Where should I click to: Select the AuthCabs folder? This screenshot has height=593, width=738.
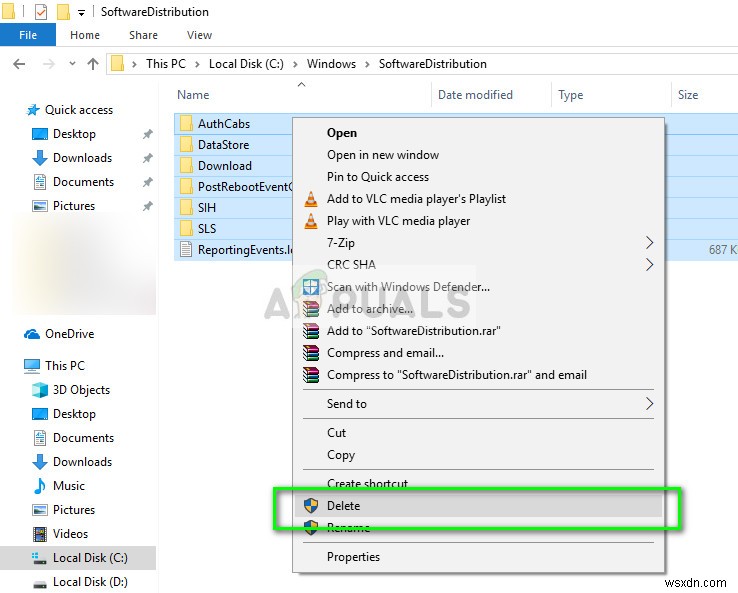click(224, 124)
